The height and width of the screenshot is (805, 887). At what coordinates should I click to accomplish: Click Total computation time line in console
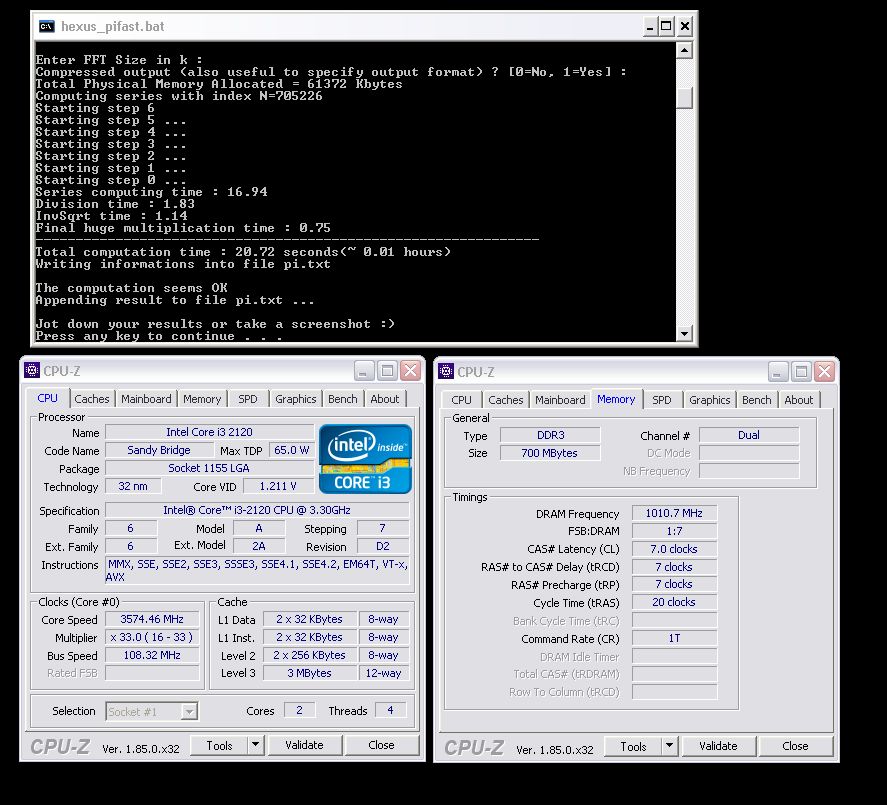[x=243, y=252]
